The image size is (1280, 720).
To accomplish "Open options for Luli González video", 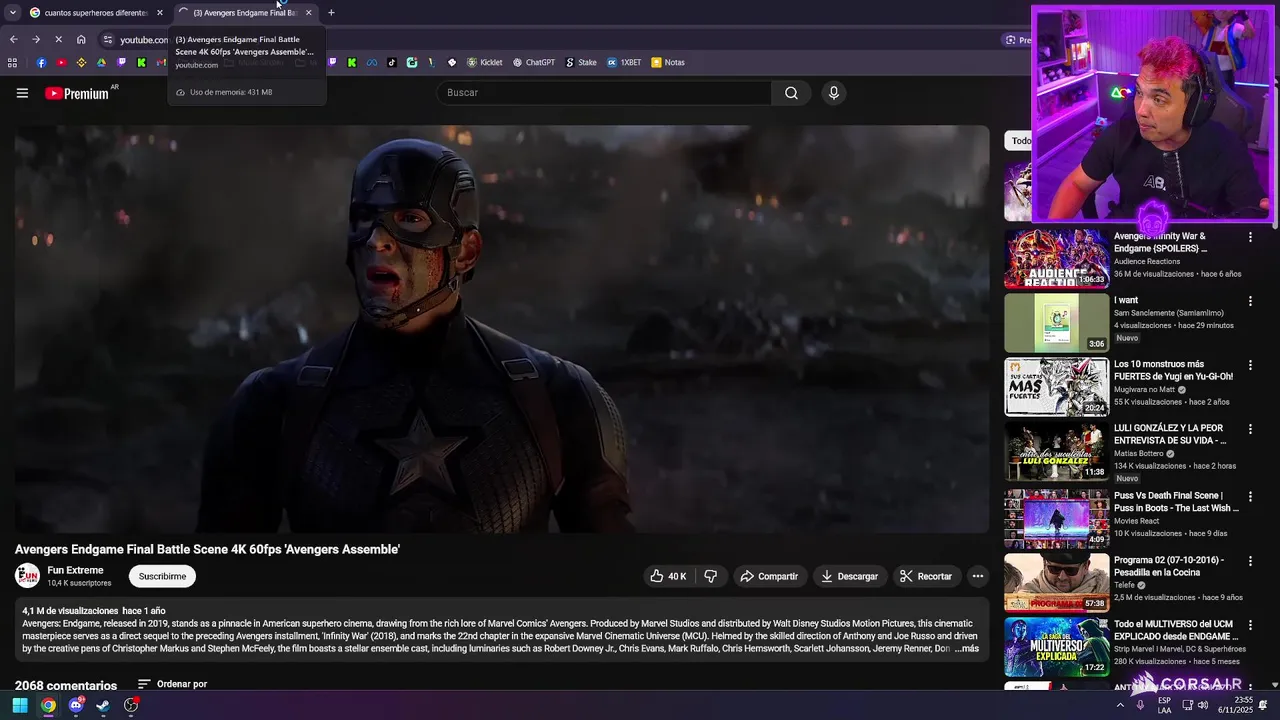I will click(1250, 429).
